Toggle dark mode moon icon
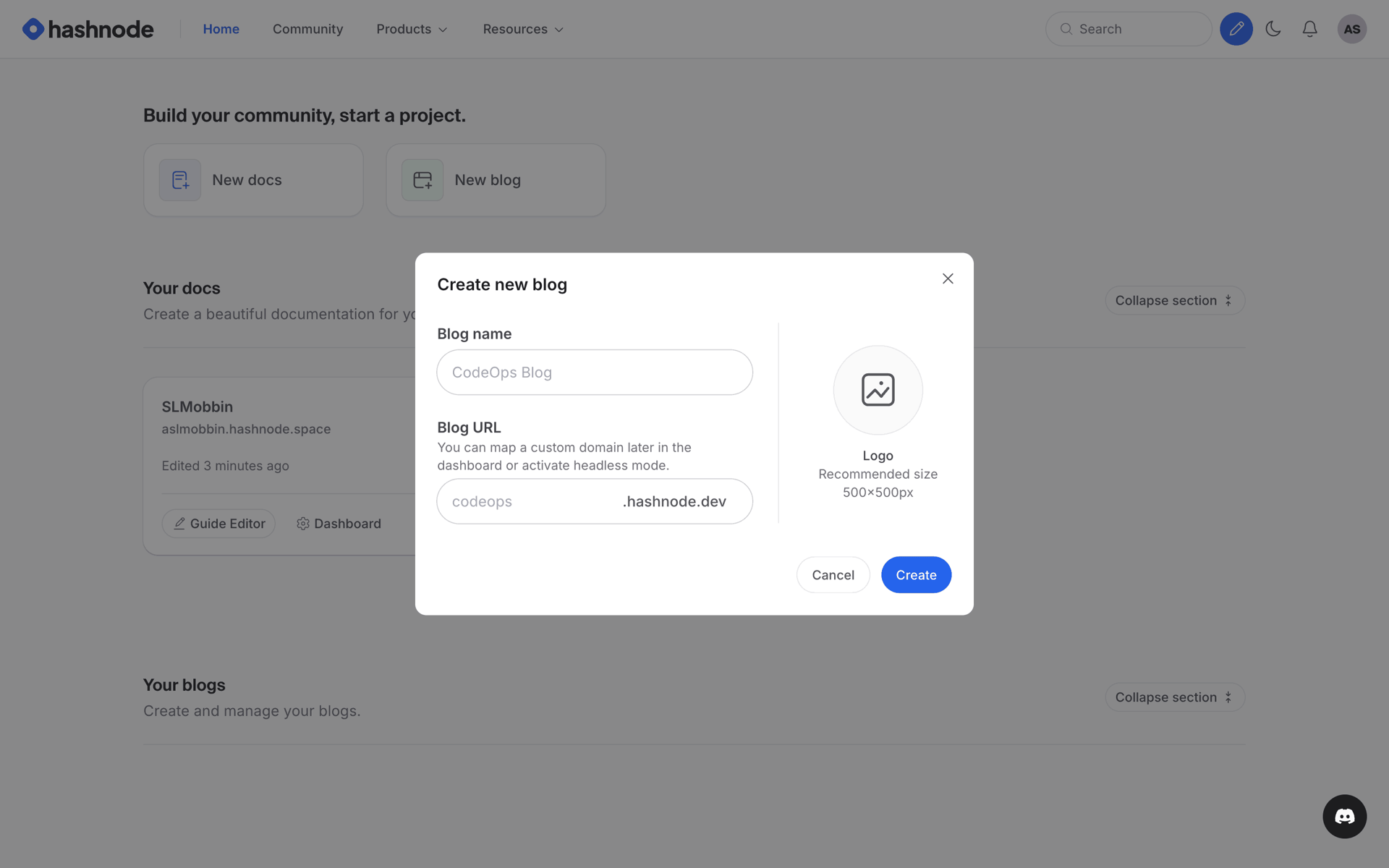Screen dimensions: 1389x868 [1273, 29]
